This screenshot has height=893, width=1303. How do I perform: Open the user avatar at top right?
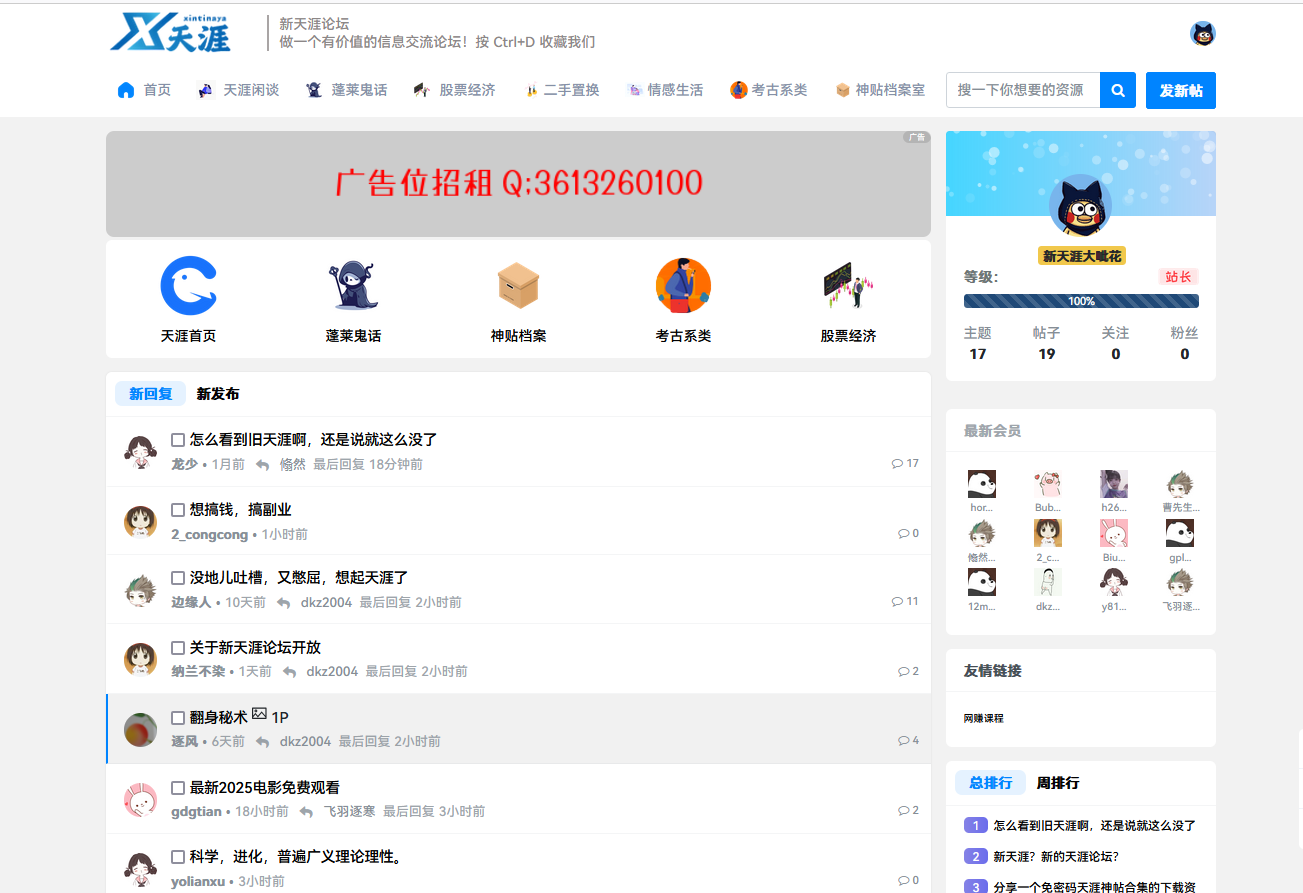click(x=1203, y=33)
